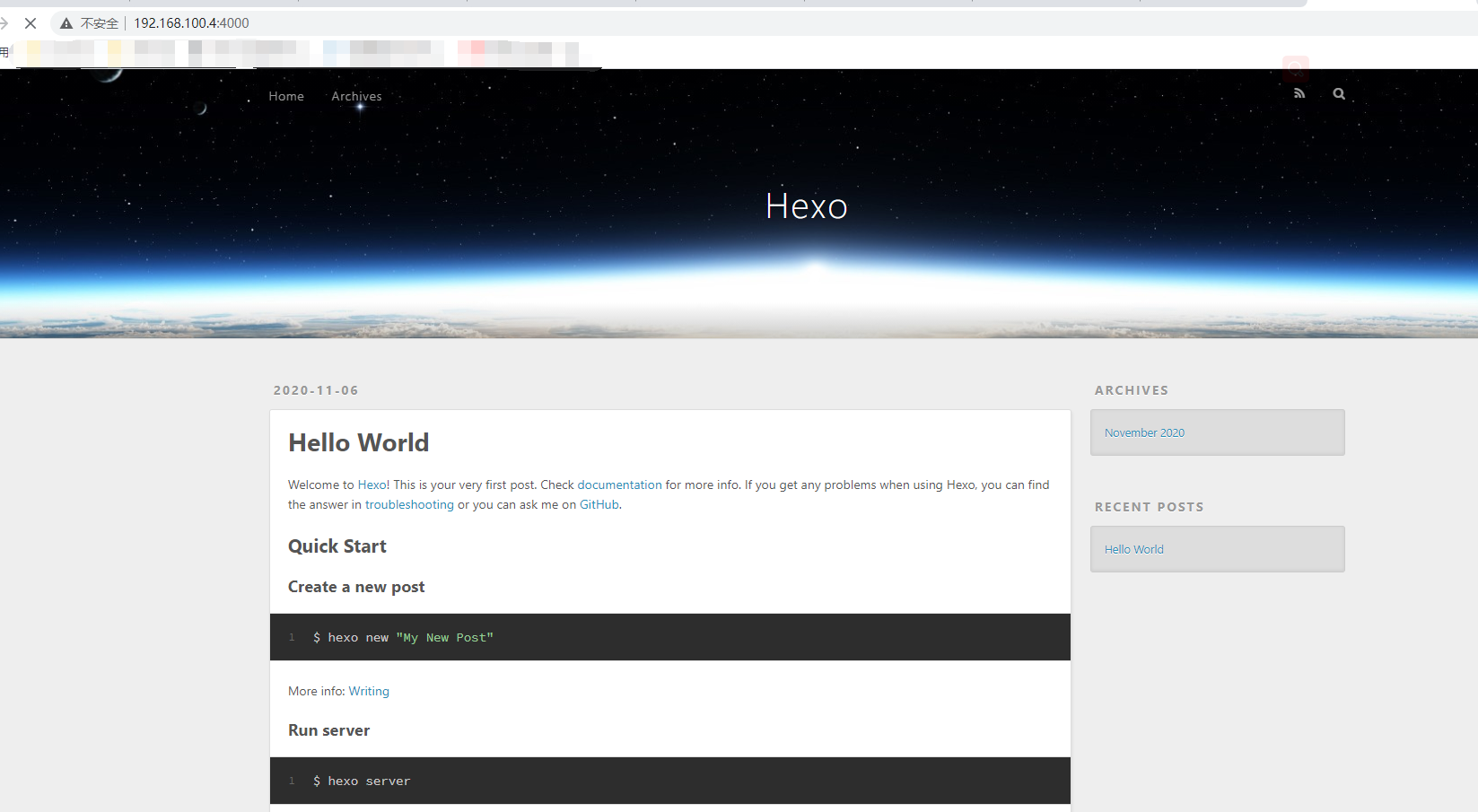Open Hello World in Recent Posts
Image resolution: width=1478 pixels, height=812 pixels.
[1133, 549]
